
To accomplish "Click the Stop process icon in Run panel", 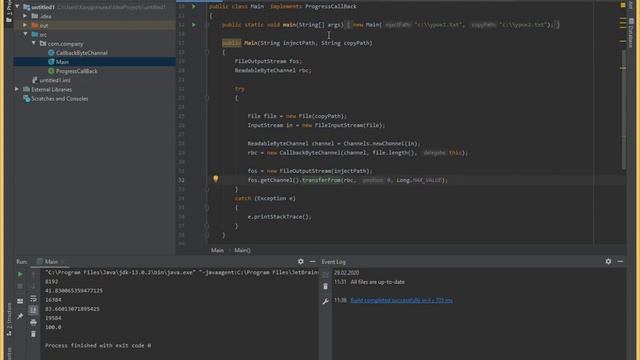I will point(20,286).
